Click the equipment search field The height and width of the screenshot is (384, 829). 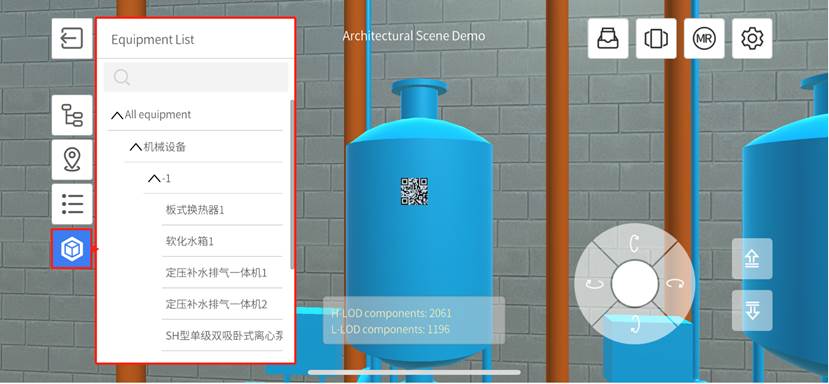[196, 77]
